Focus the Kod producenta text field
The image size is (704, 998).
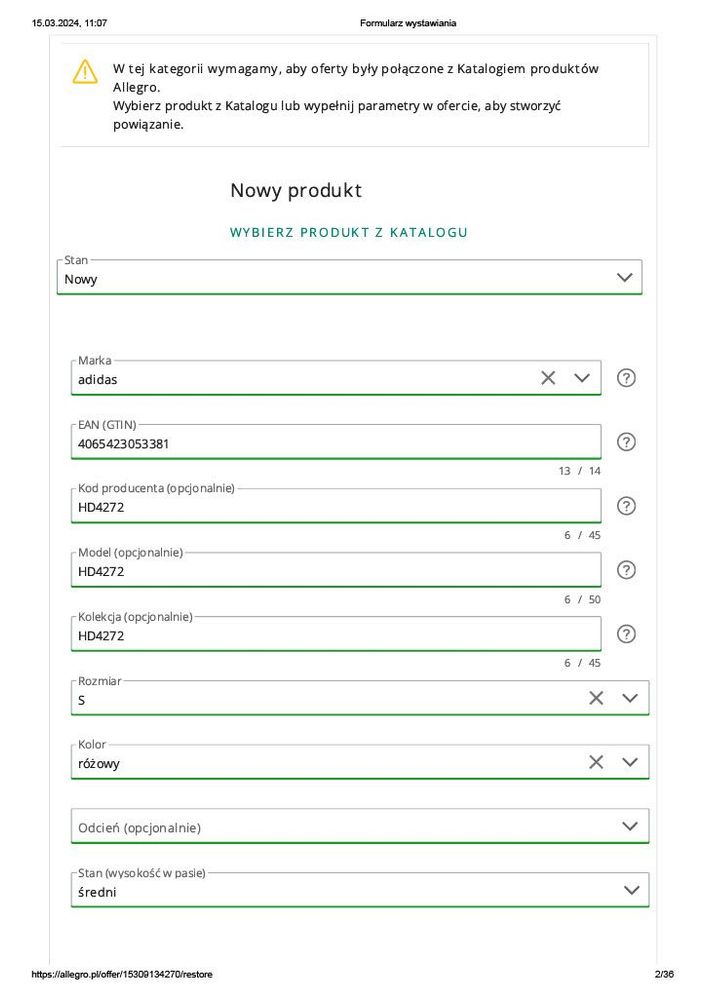click(x=335, y=507)
